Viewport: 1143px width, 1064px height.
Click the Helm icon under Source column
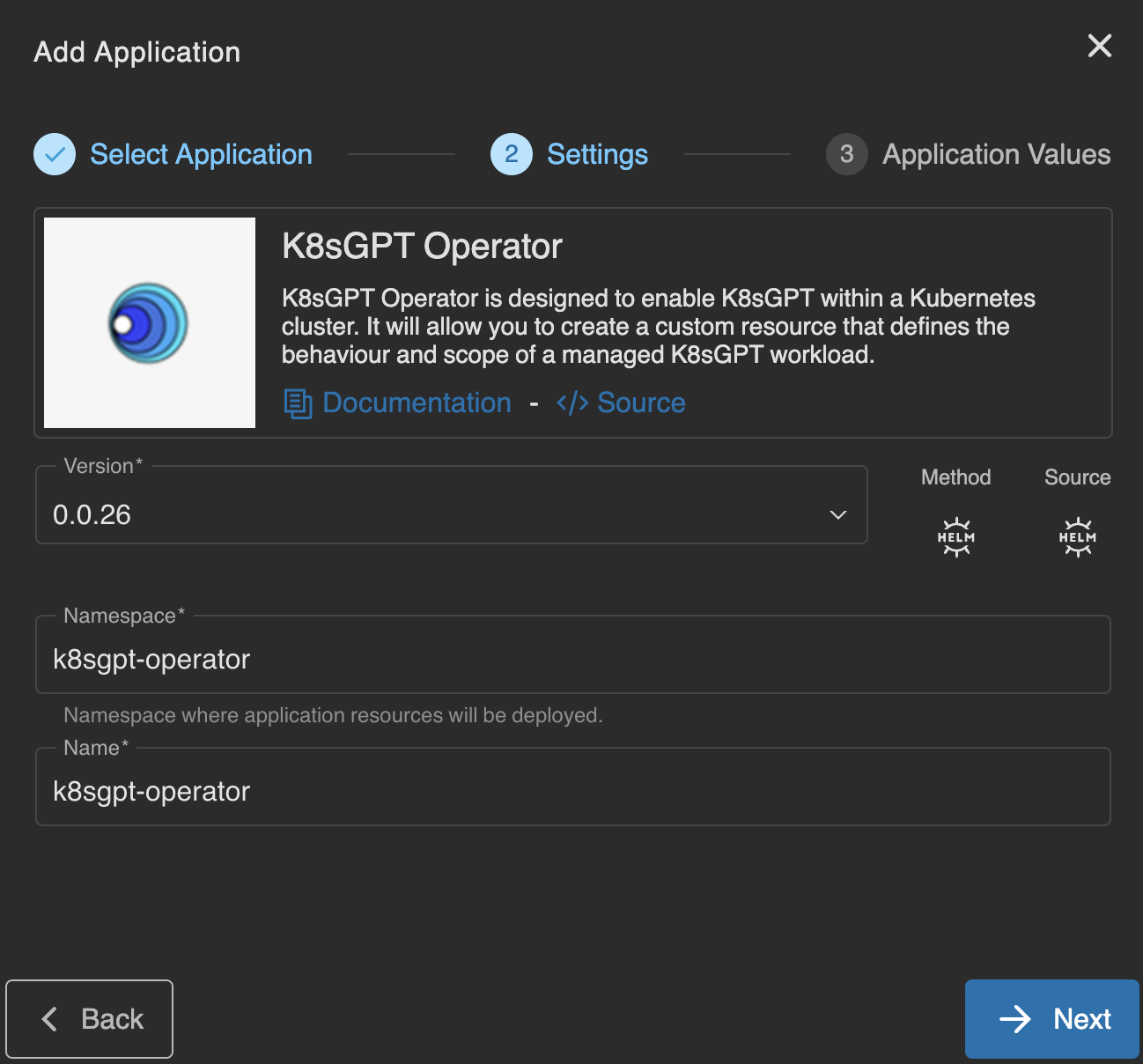(1077, 536)
